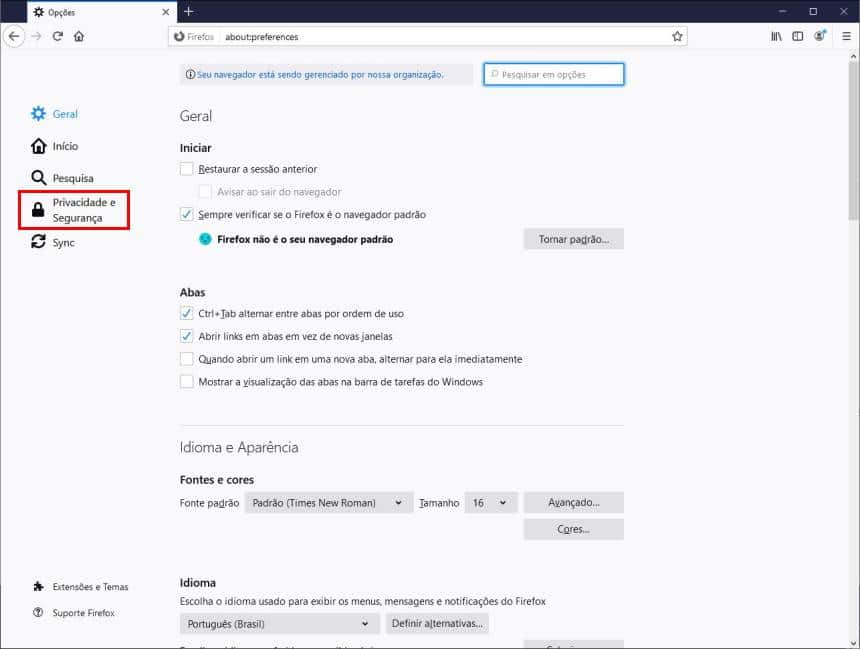The width and height of the screenshot is (860, 649).
Task: Uncheck Sempre verificar navegador padrão
Action: coord(186,214)
